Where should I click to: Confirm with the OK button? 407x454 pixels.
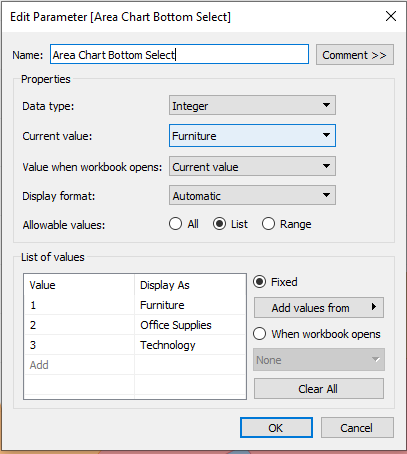tap(276, 428)
